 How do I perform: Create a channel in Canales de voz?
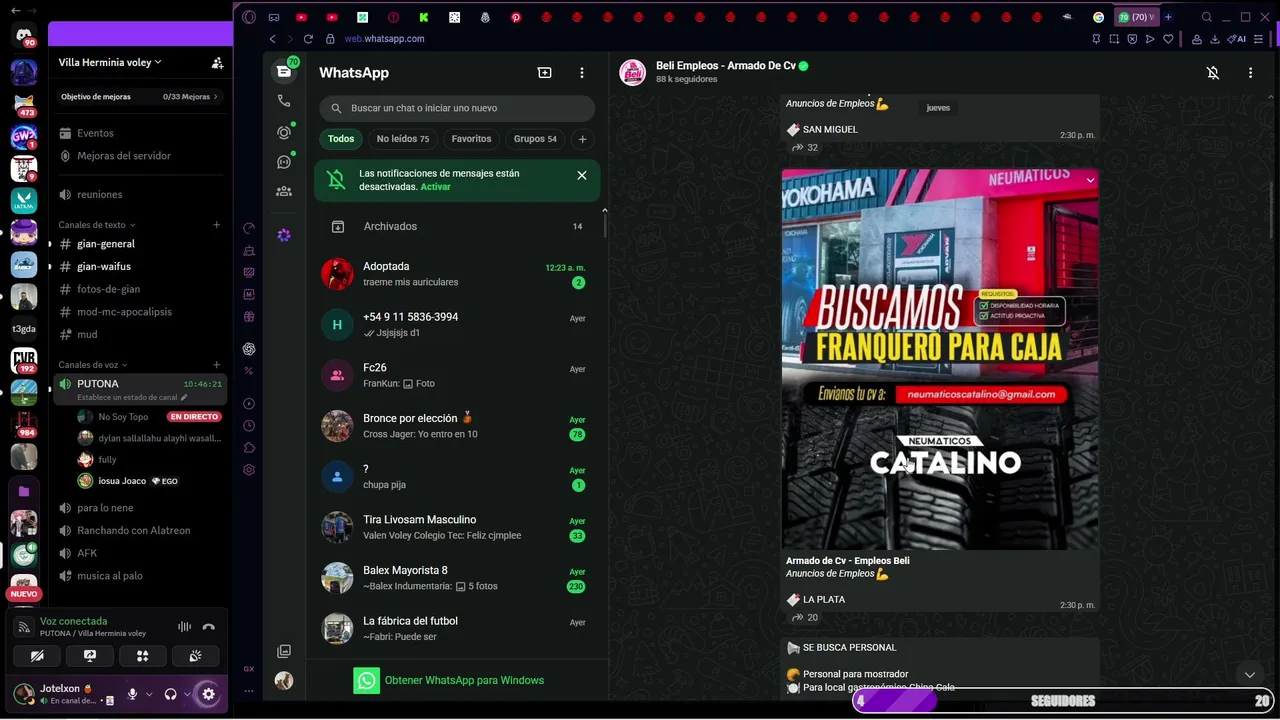[217, 365]
